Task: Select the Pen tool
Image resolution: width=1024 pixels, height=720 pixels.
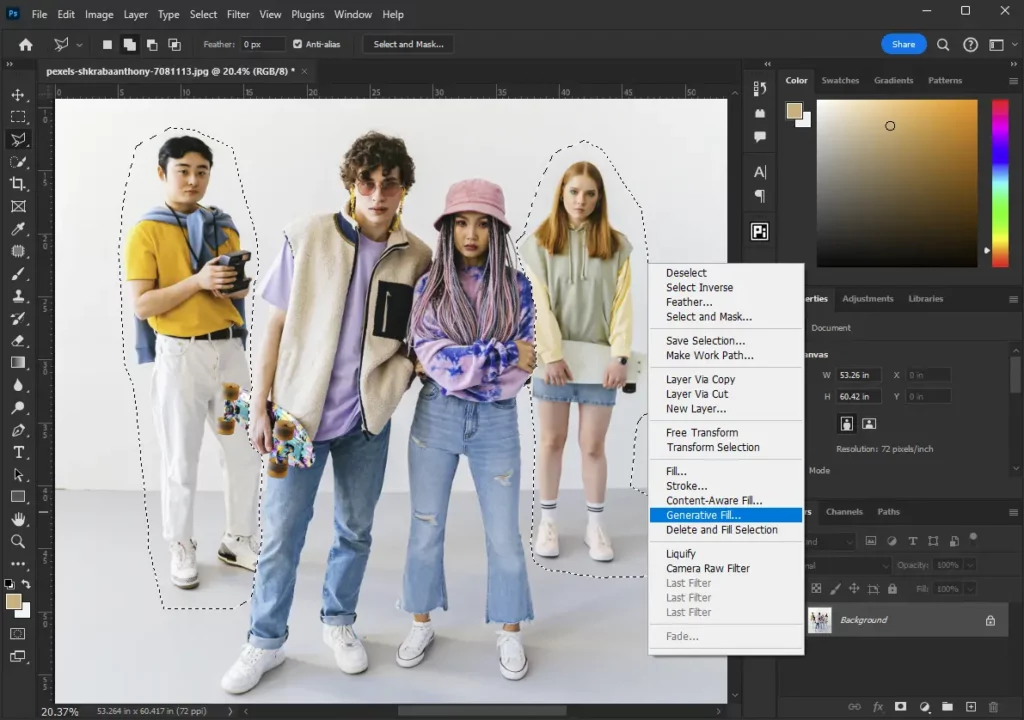Action: point(18,430)
